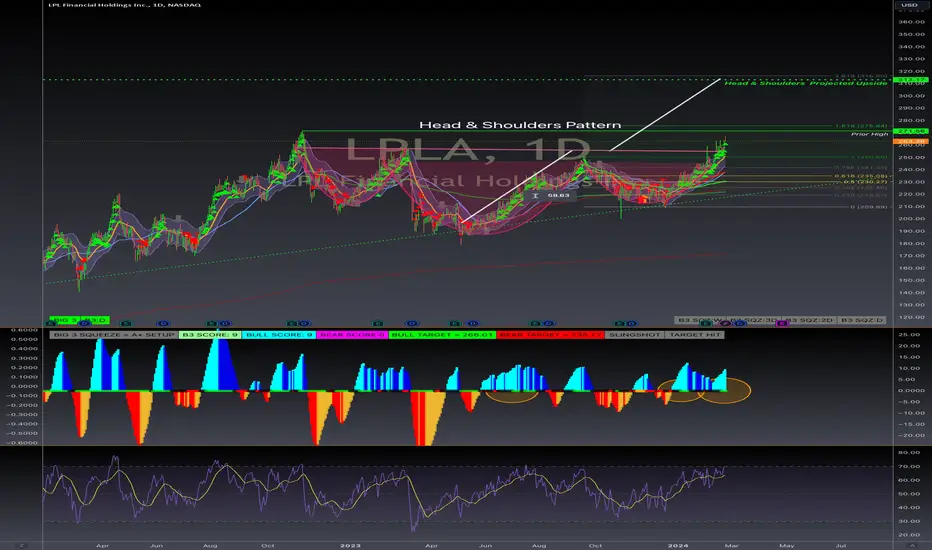The image size is (932, 550).
Task: Click the Prior High annotation label
Action: click(x=869, y=134)
